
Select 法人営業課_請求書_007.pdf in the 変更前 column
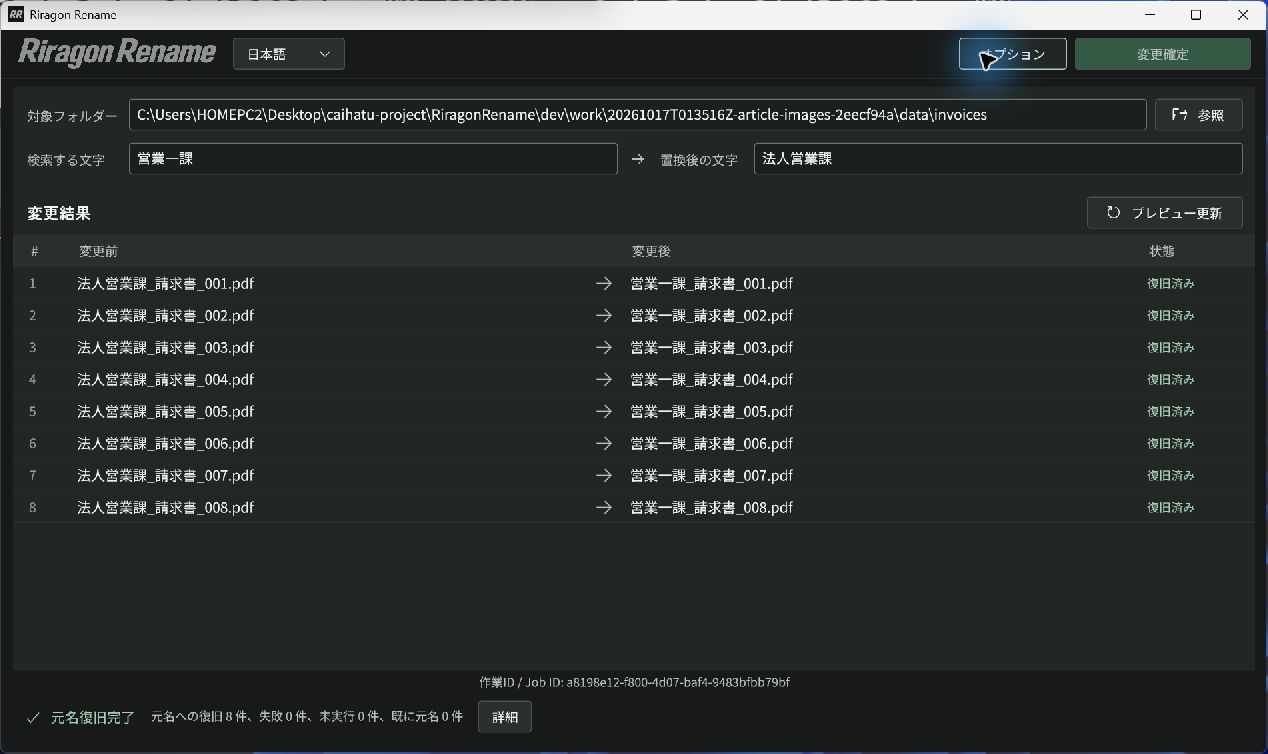166,475
